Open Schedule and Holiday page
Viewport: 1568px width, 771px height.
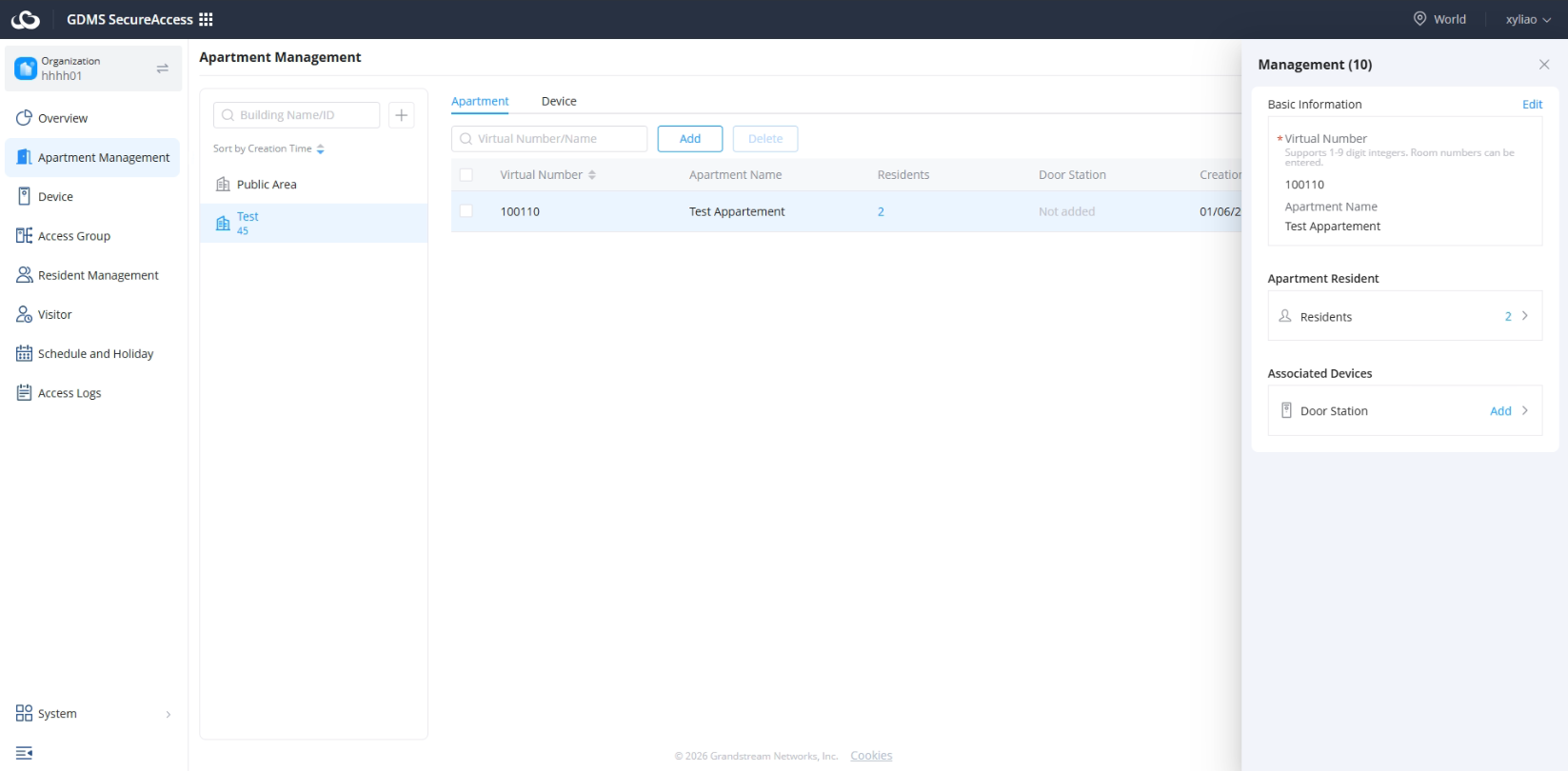pos(92,353)
